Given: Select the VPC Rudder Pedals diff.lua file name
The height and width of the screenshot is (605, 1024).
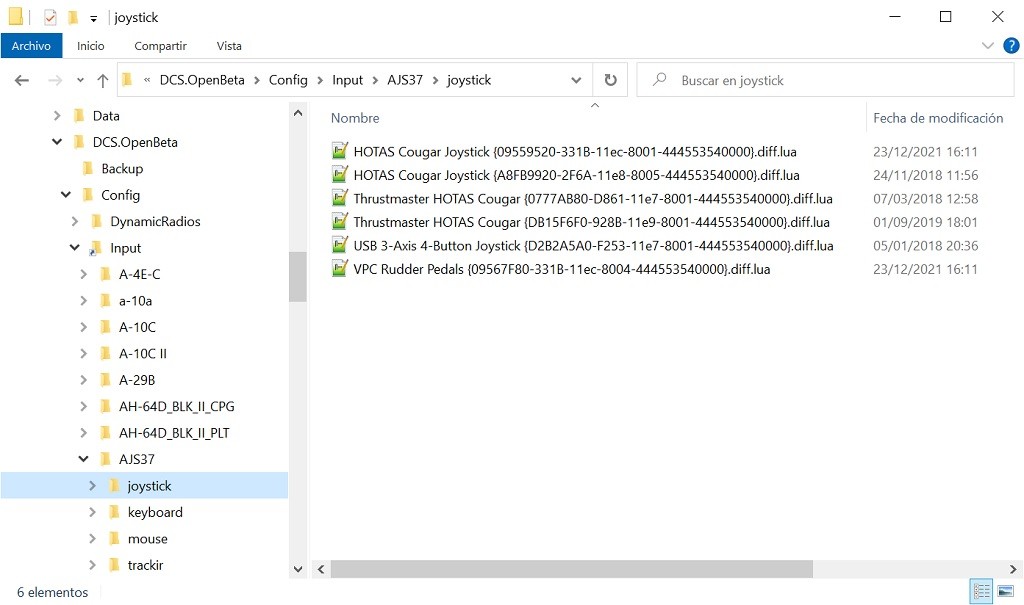Looking at the screenshot, I should (x=562, y=269).
